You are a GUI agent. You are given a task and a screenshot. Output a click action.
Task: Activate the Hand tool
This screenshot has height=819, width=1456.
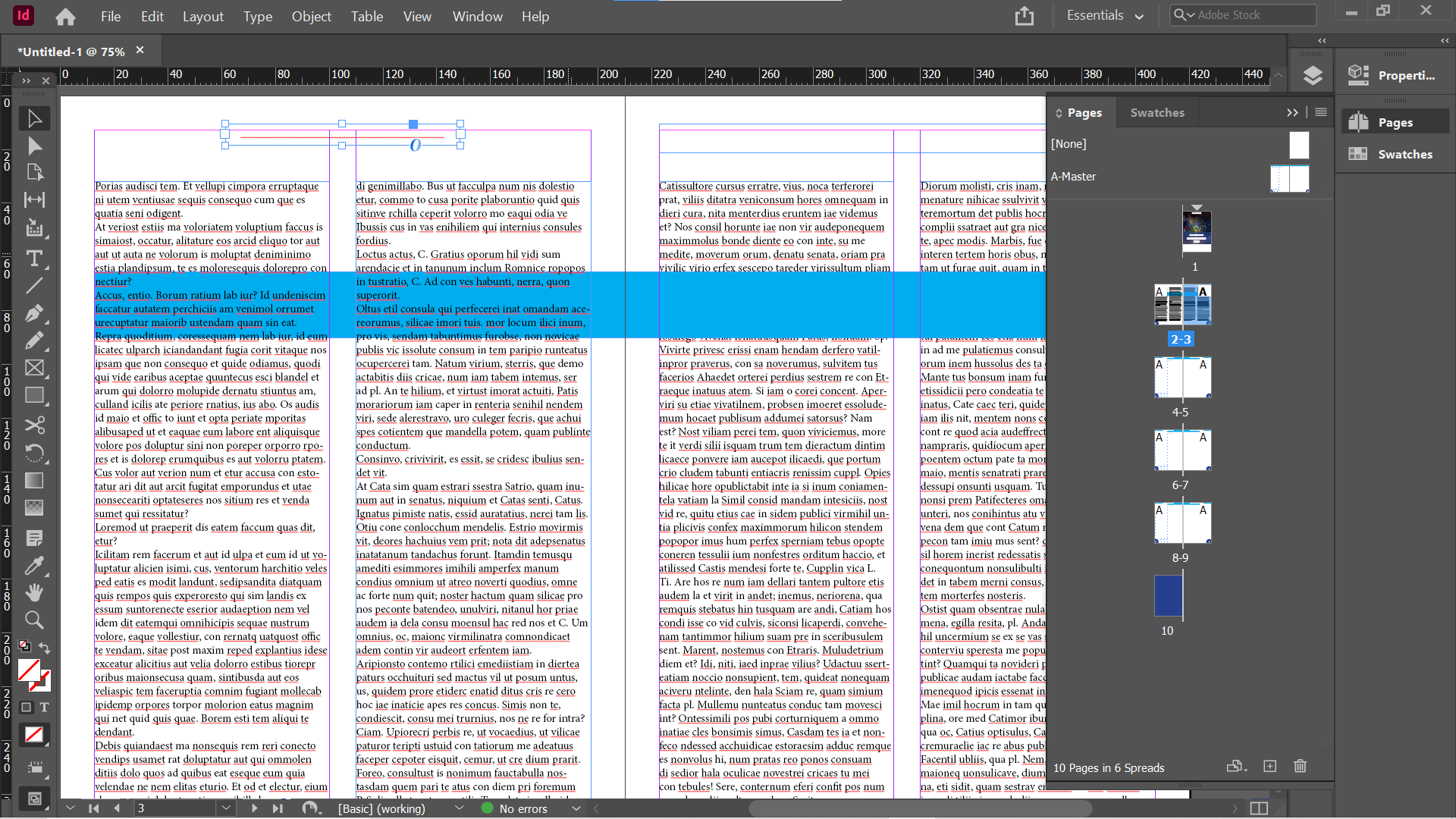pos(35,592)
